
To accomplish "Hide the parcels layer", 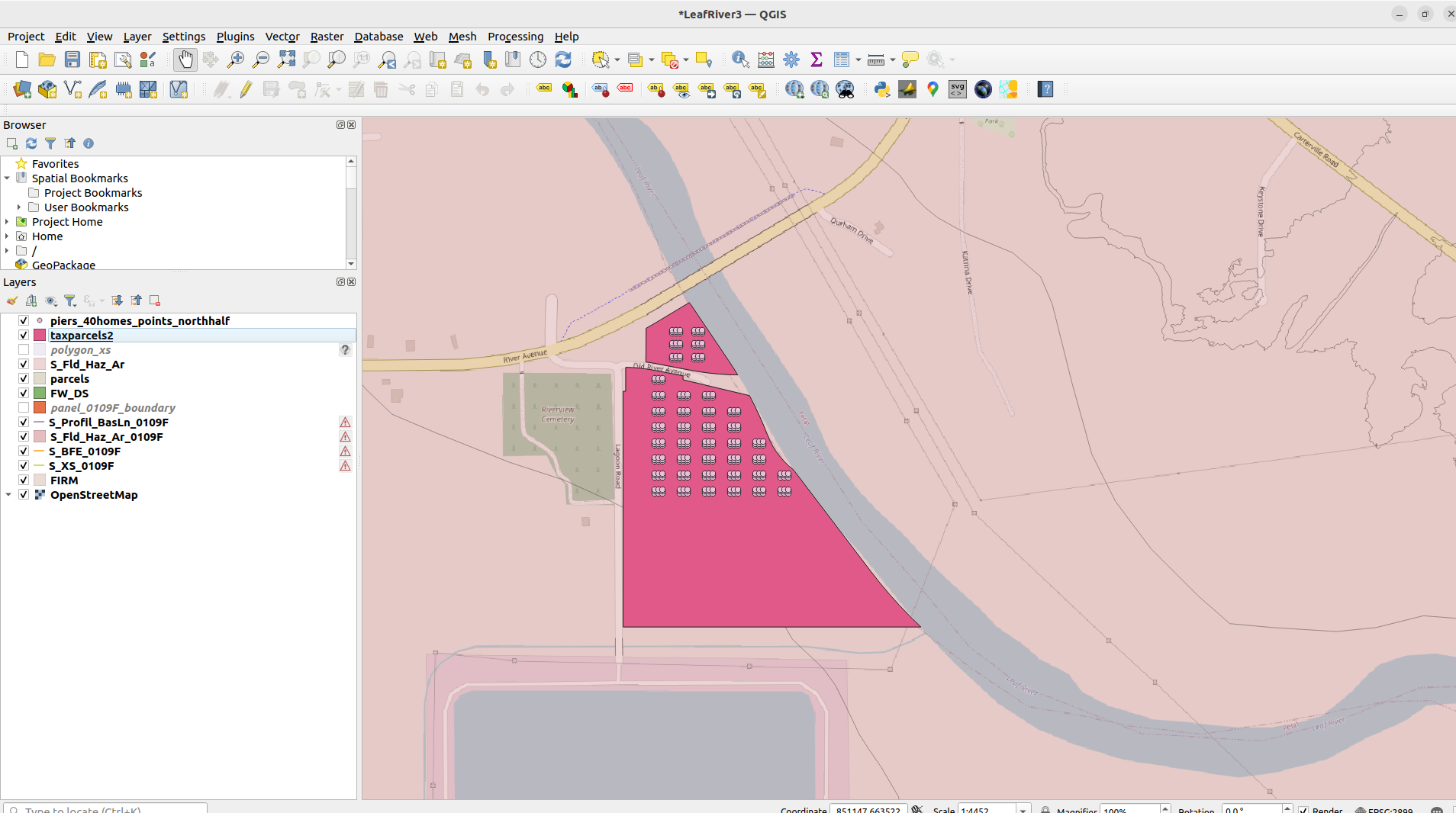I will coord(24,378).
